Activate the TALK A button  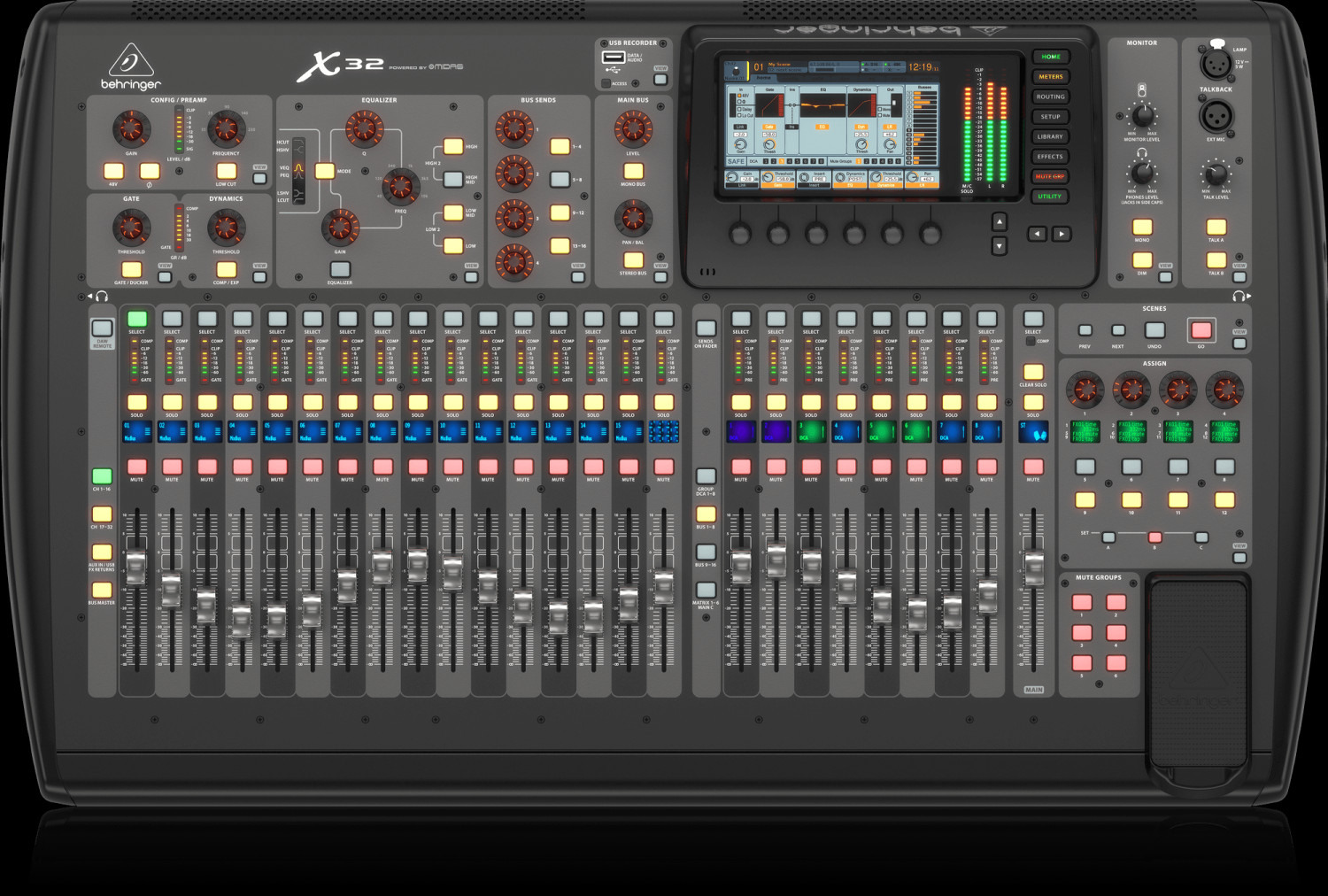point(1216,228)
